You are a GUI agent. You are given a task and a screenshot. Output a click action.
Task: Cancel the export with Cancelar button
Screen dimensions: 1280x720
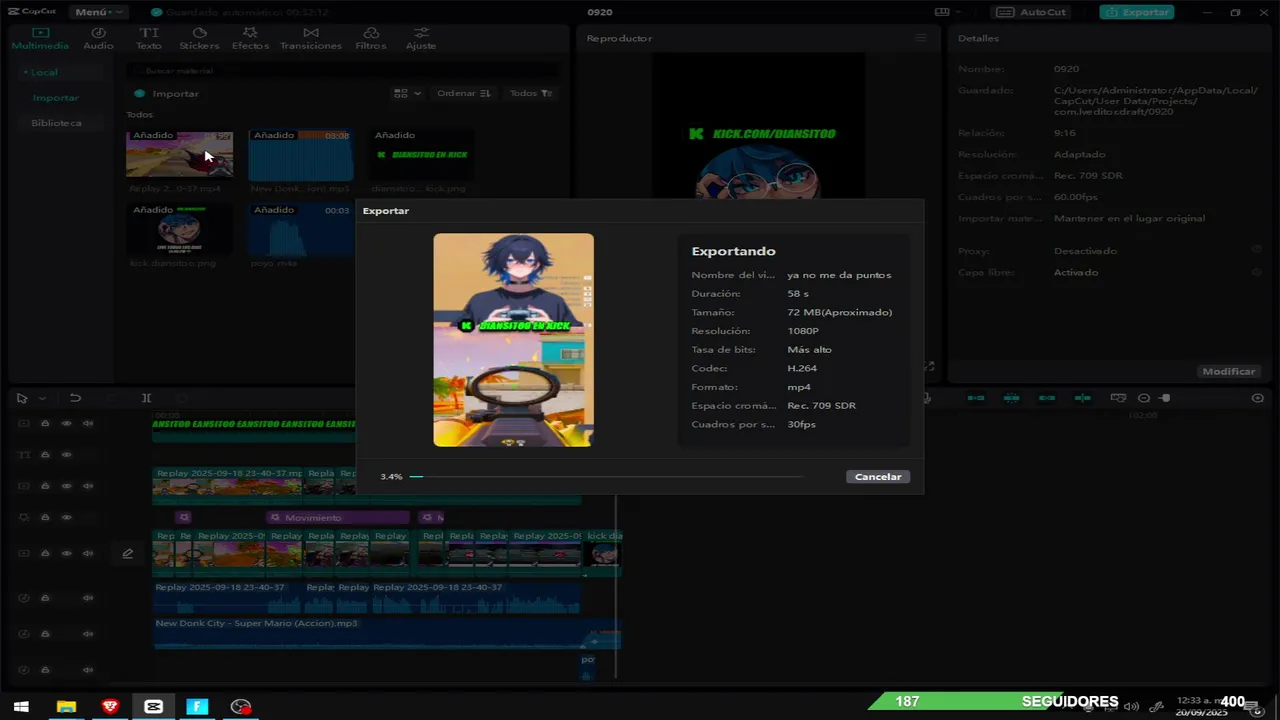point(878,477)
